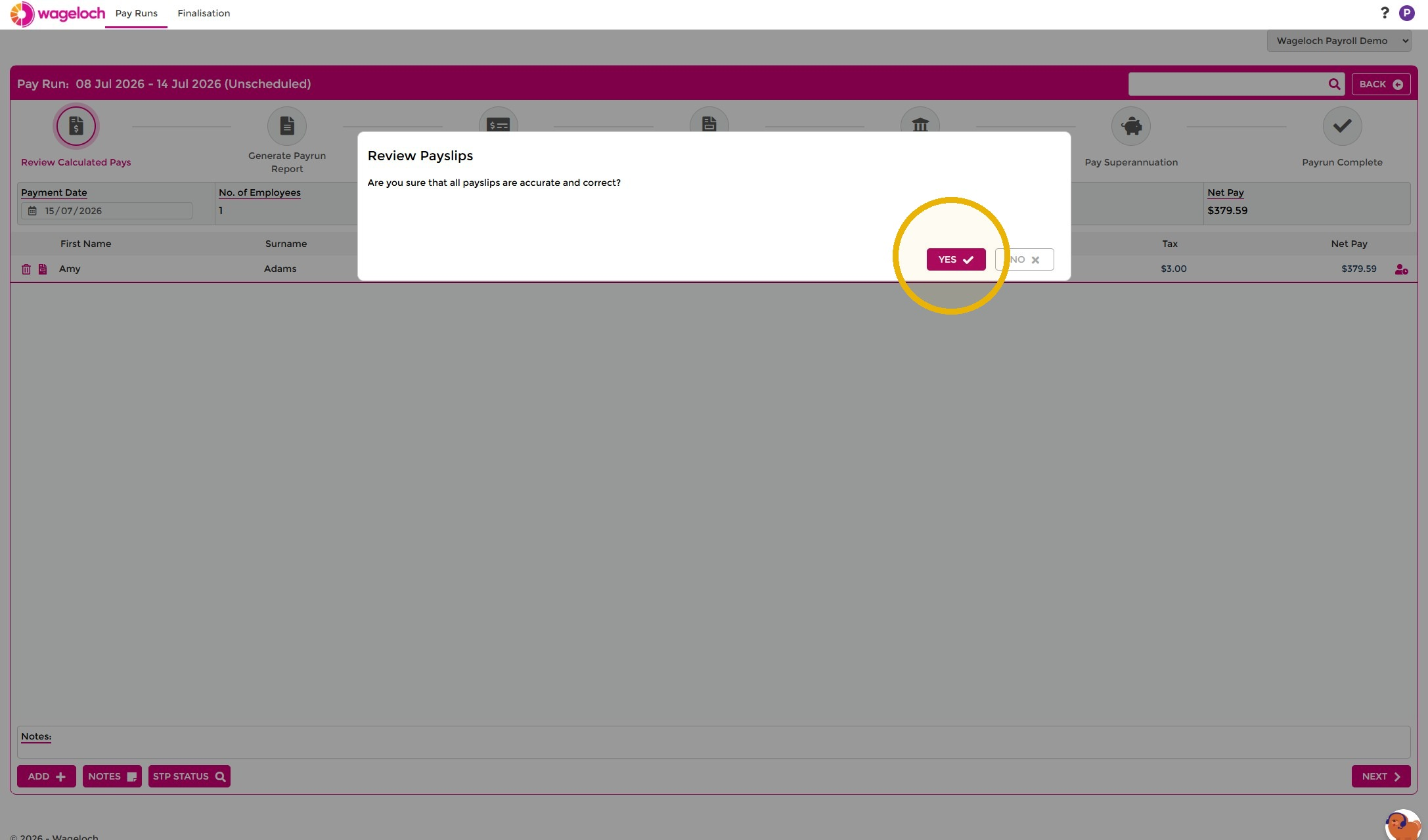1428x840 pixels.
Task: Click the search magnifier icon
Action: coord(1334,84)
